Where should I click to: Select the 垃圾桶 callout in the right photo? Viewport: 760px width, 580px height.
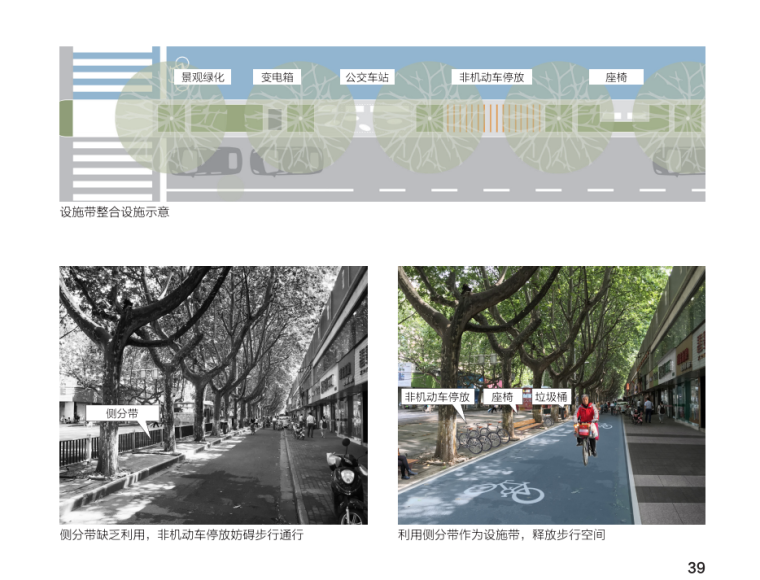pos(550,397)
